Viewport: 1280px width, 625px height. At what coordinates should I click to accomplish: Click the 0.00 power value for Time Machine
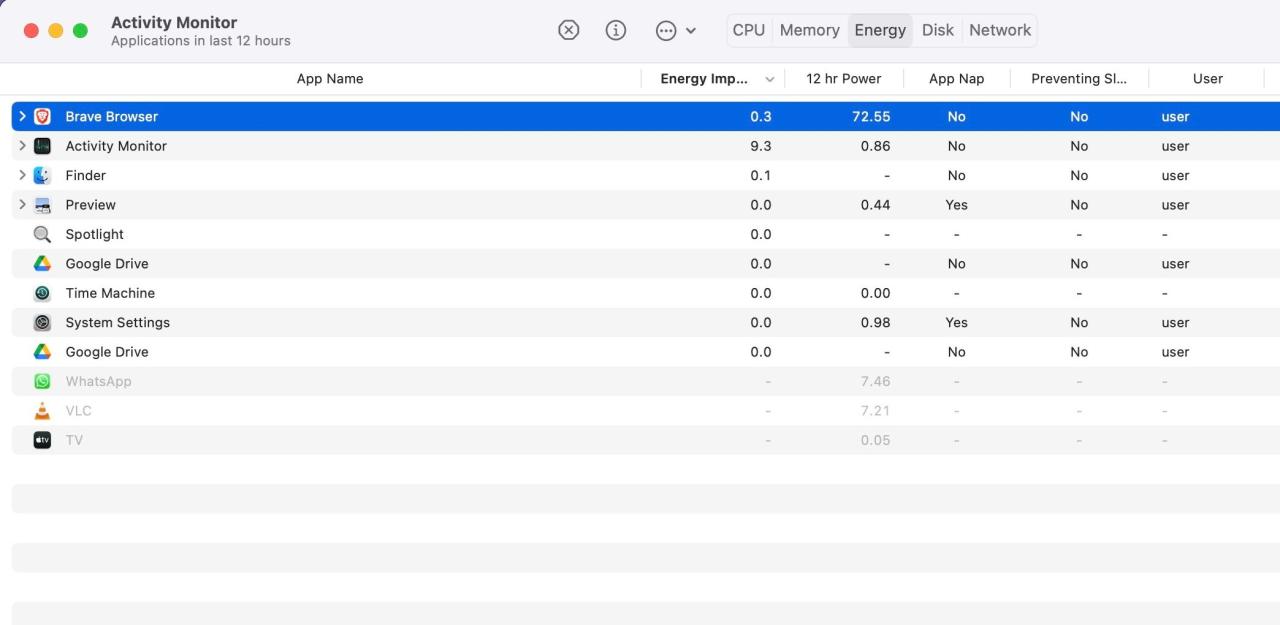[875, 293]
